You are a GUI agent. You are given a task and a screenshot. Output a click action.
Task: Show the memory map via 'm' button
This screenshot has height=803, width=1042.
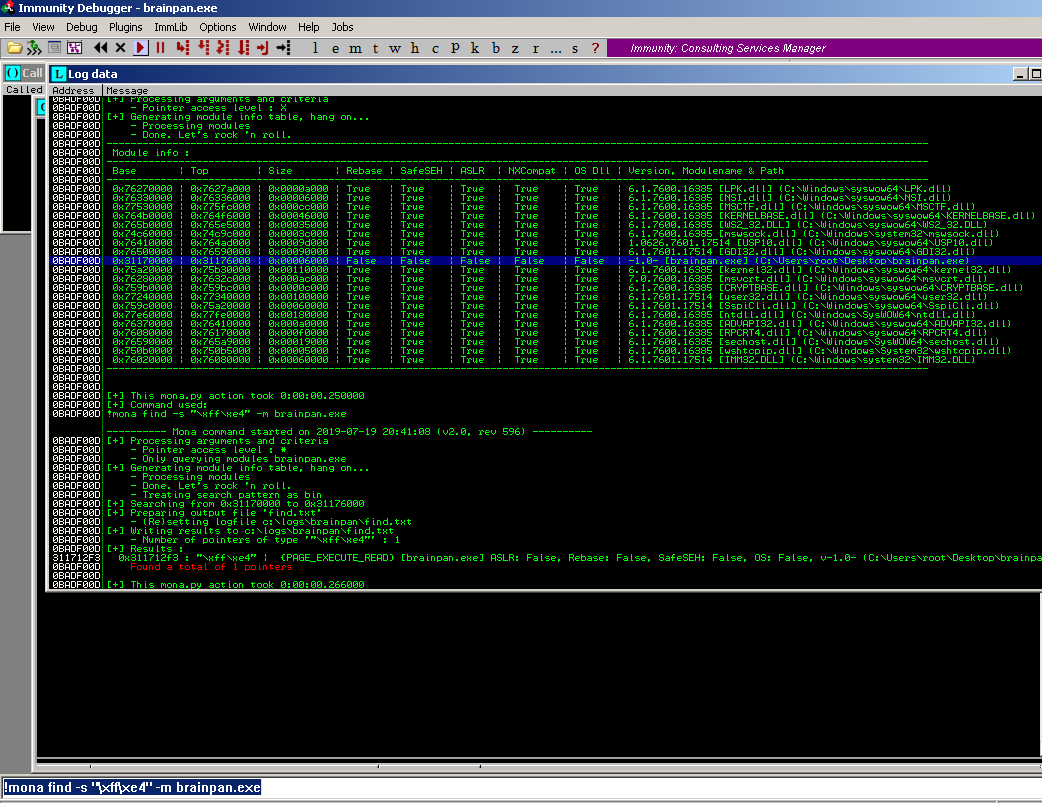click(356, 48)
